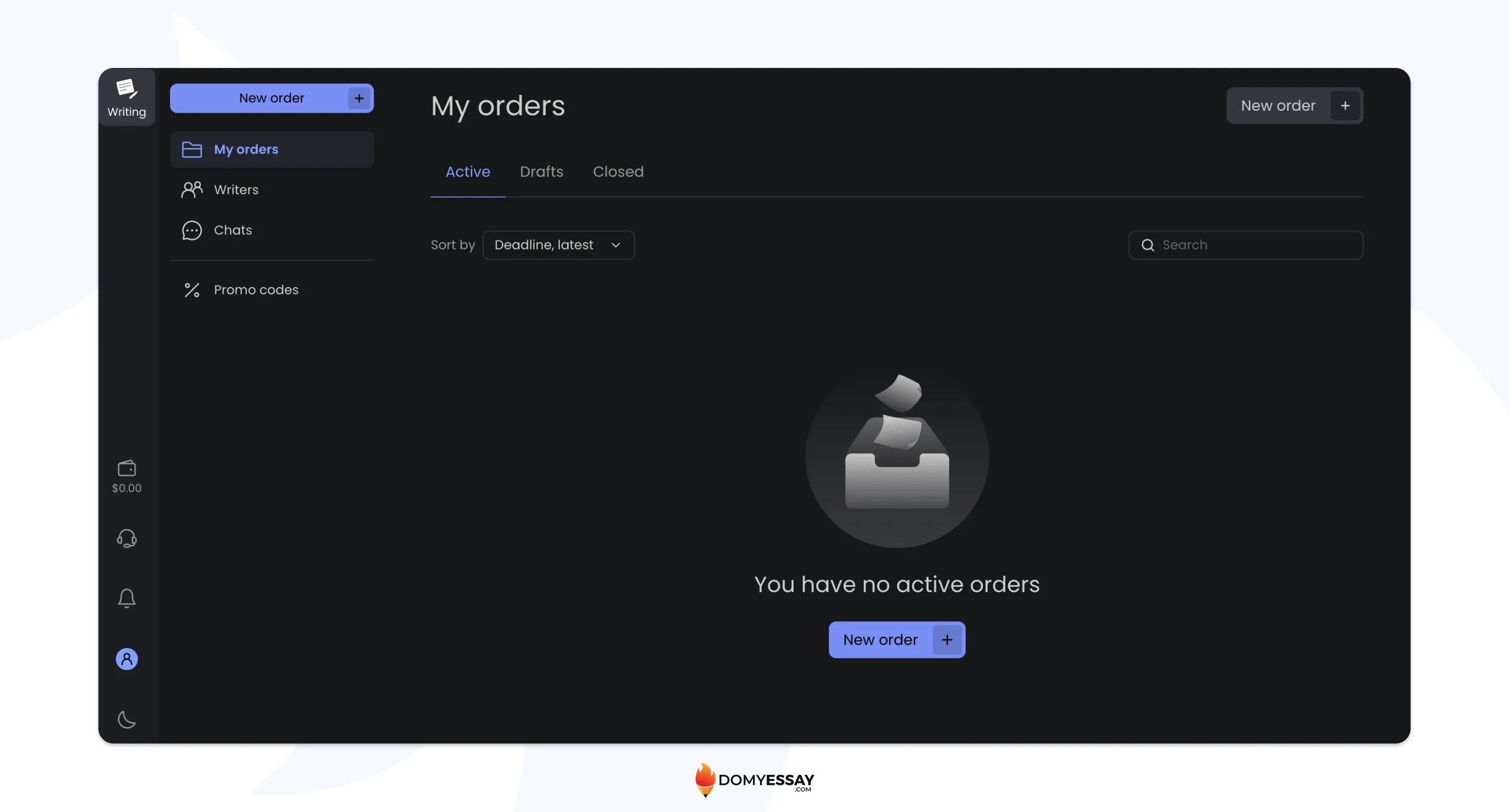The height and width of the screenshot is (812, 1509).
Task: Click the headset support icon
Action: [126, 538]
